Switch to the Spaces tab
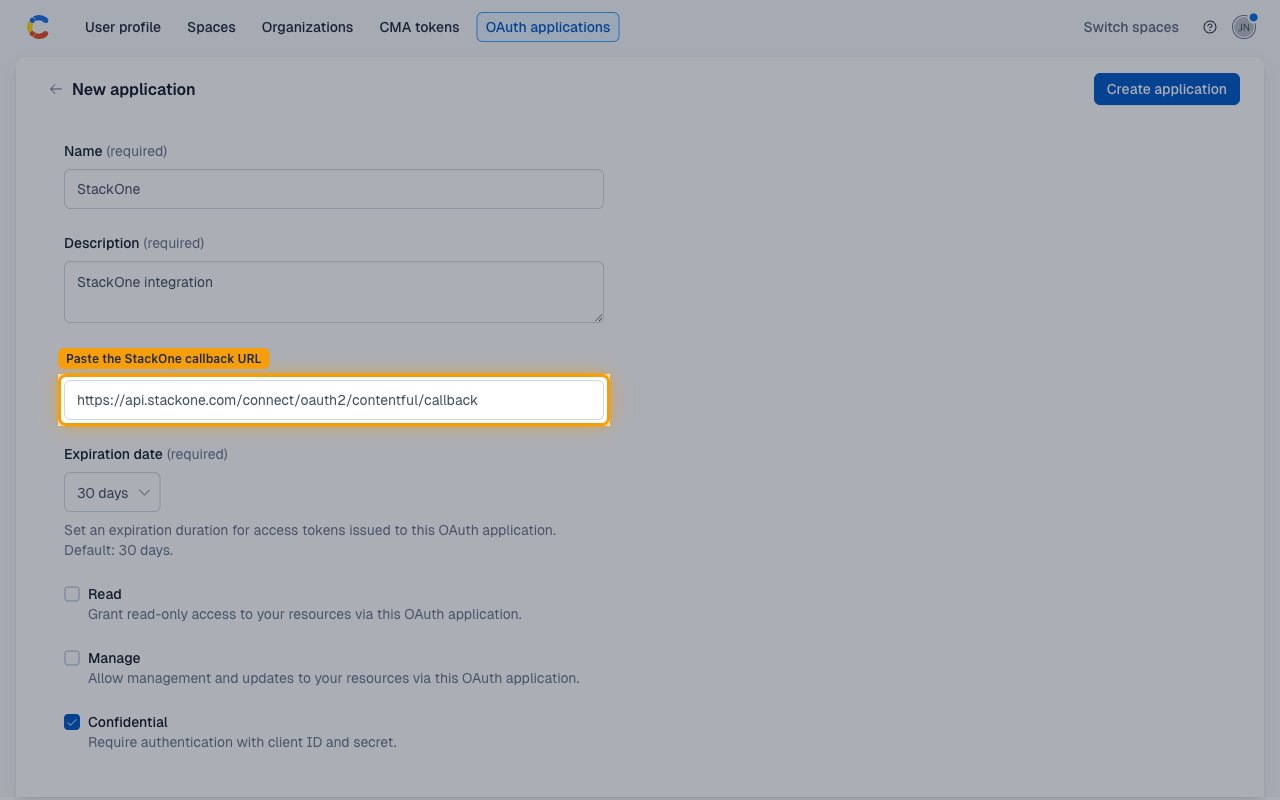This screenshot has width=1280, height=800. point(211,27)
